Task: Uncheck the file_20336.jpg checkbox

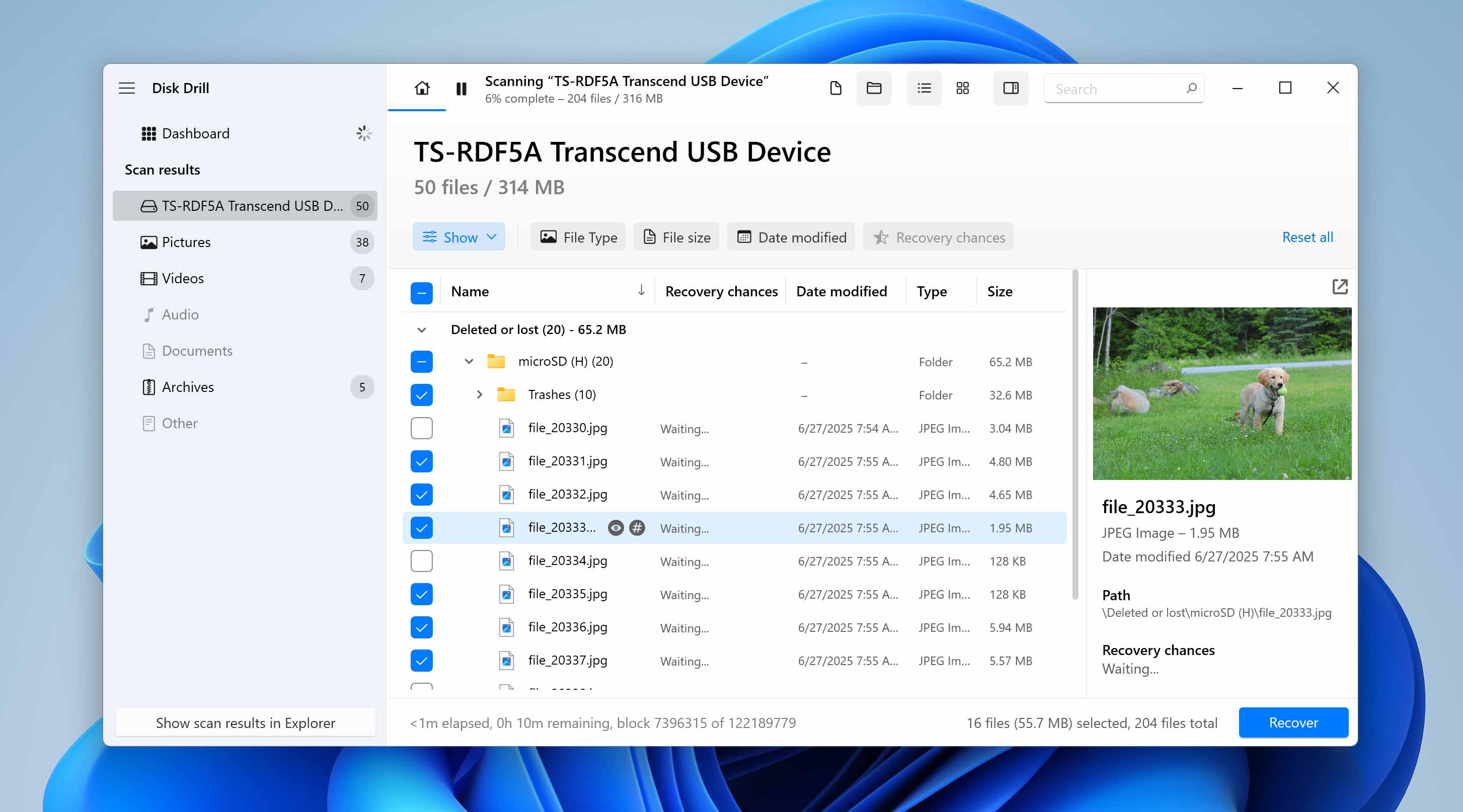Action: 421,627
